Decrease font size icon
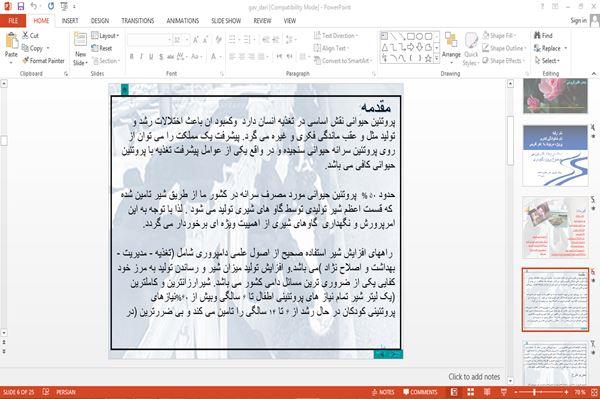 [x=205, y=40]
